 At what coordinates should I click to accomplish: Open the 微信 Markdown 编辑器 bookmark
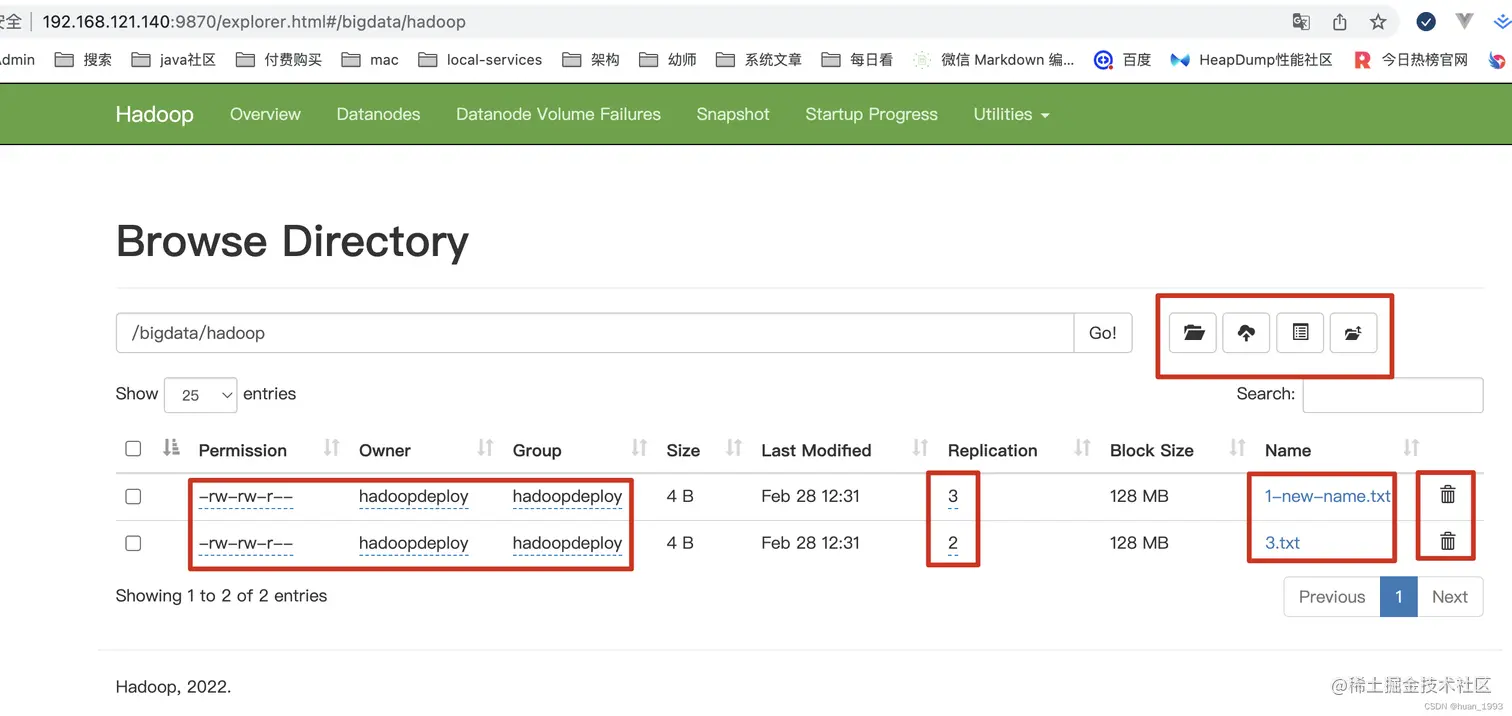[994, 60]
